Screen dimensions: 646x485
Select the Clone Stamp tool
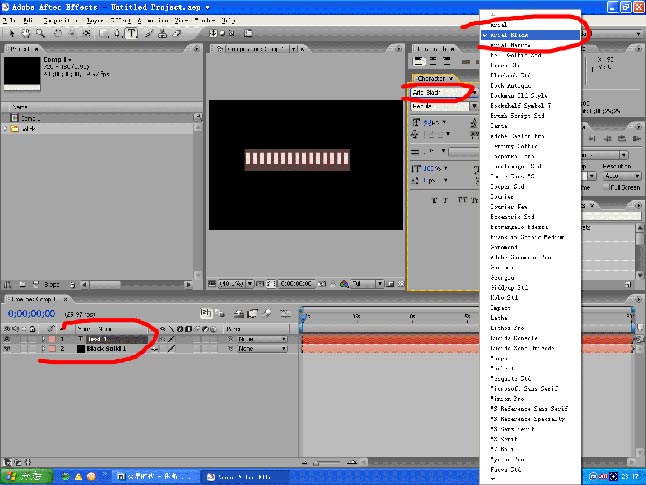tap(163, 33)
